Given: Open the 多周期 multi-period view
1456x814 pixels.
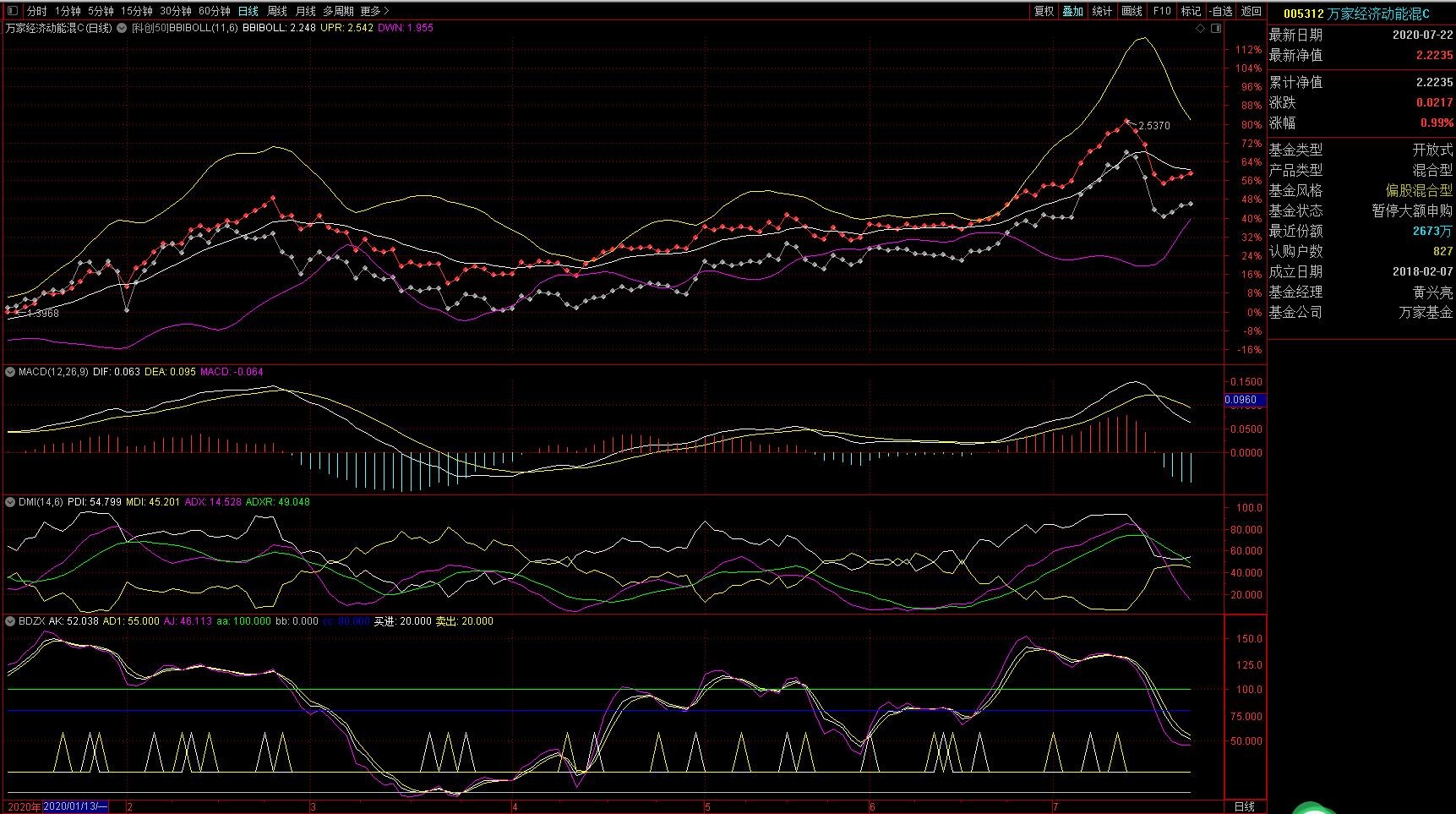Looking at the screenshot, I should coord(338,11).
